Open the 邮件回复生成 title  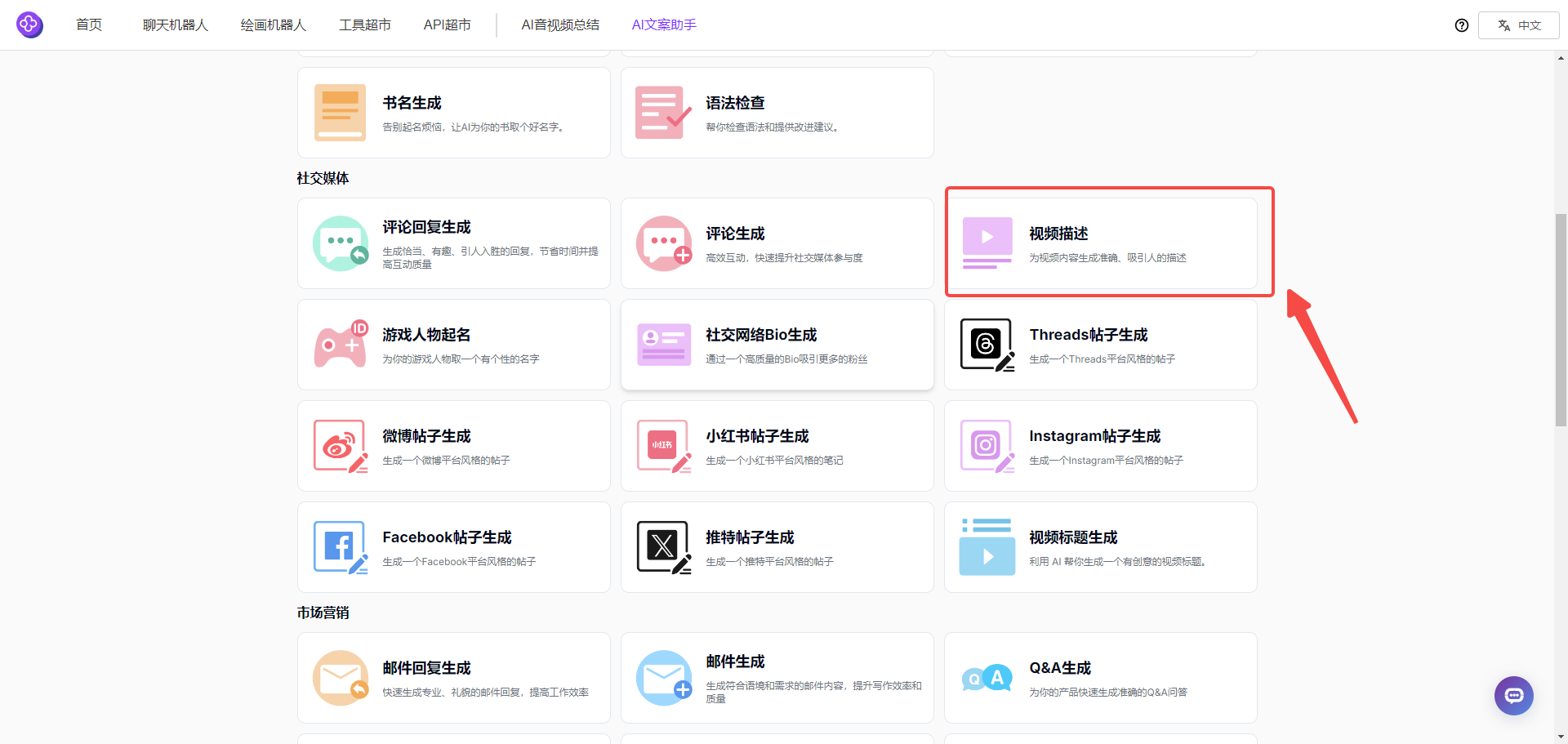(427, 668)
